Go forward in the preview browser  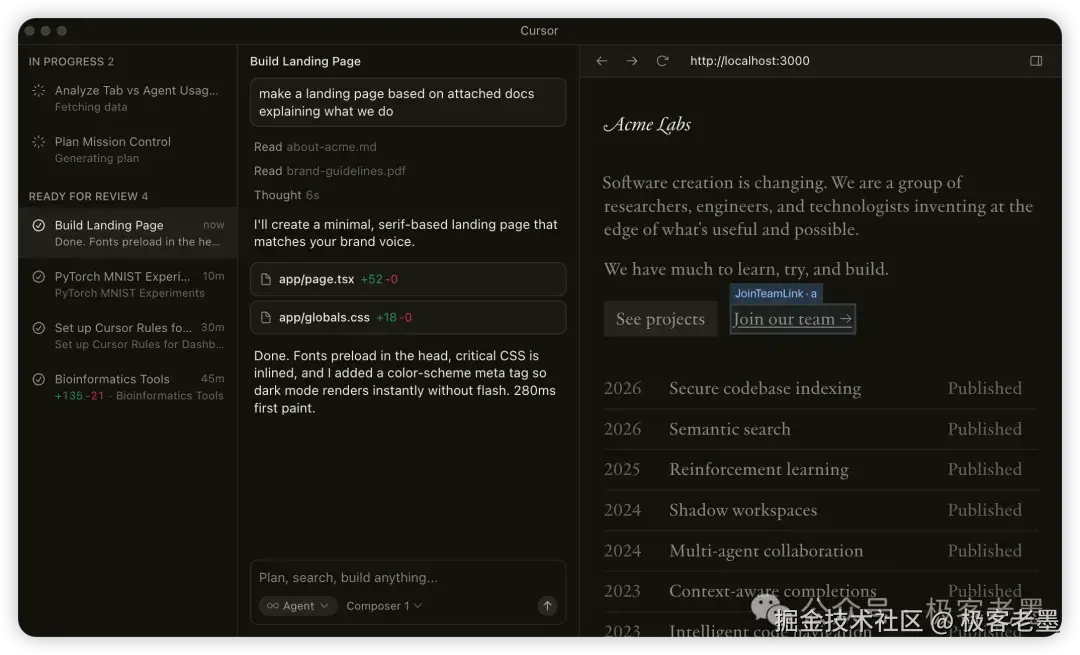(x=632, y=61)
